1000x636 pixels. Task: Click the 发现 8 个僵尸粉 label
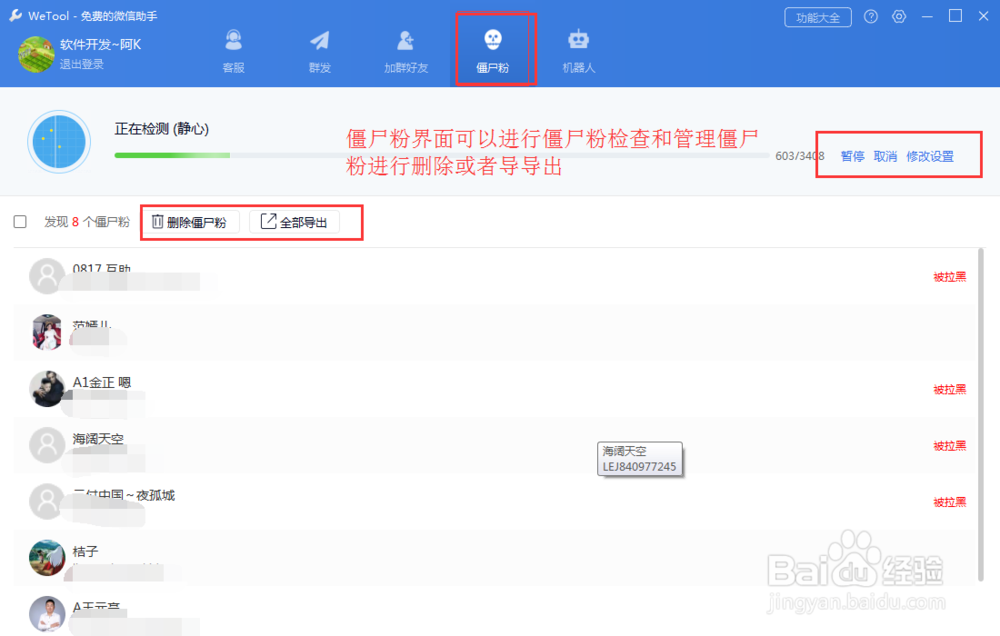pyautogui.click(x=87, y=222)
